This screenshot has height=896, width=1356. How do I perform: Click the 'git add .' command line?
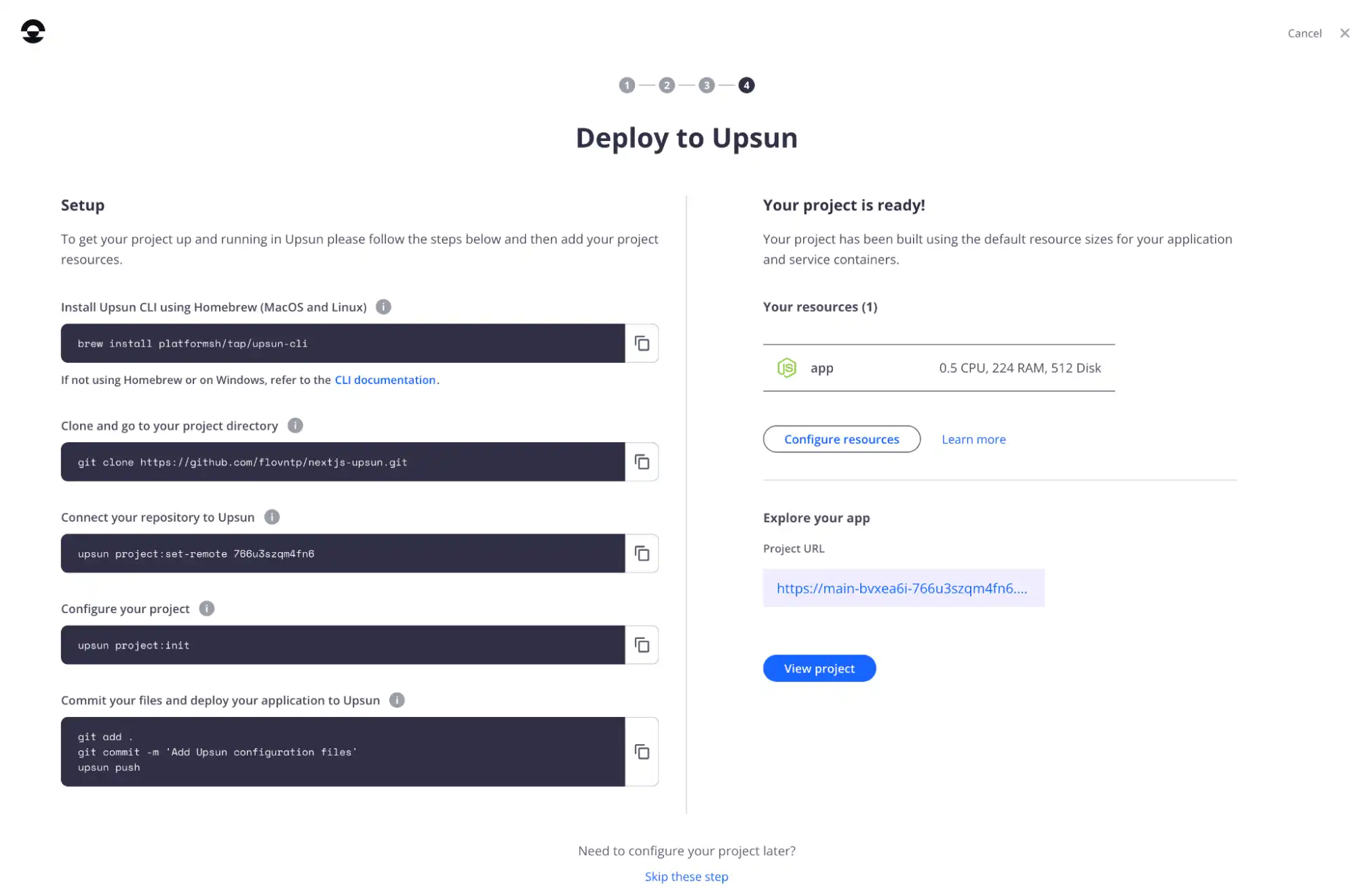pyautogui.click(x=105, y=737)
